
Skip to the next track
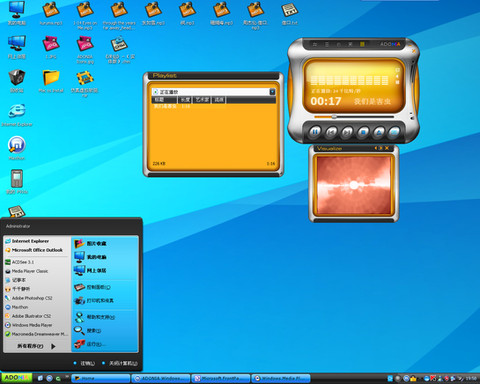point(347,132)
